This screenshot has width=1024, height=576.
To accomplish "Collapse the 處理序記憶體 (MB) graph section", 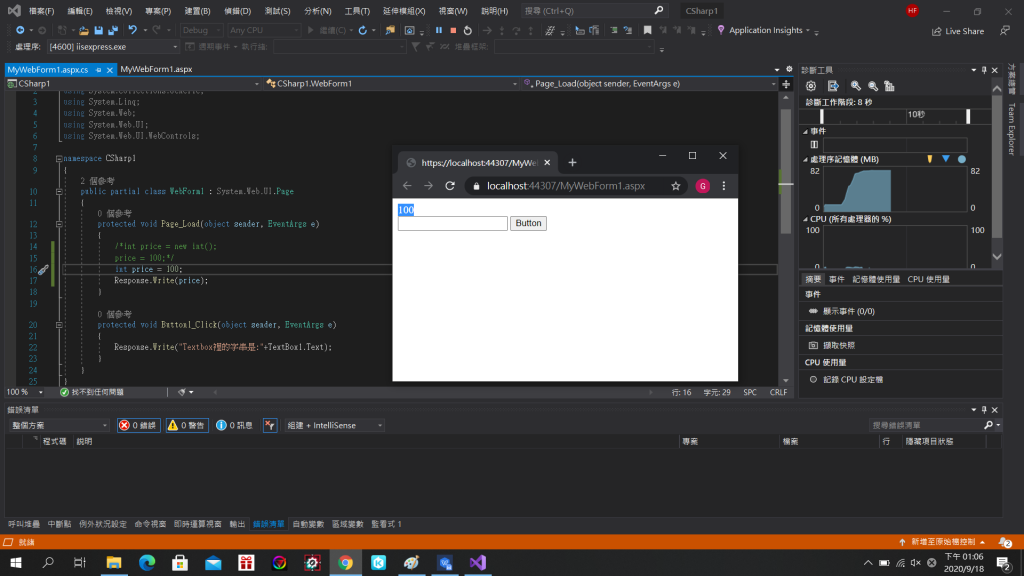I will coord(805,159).
